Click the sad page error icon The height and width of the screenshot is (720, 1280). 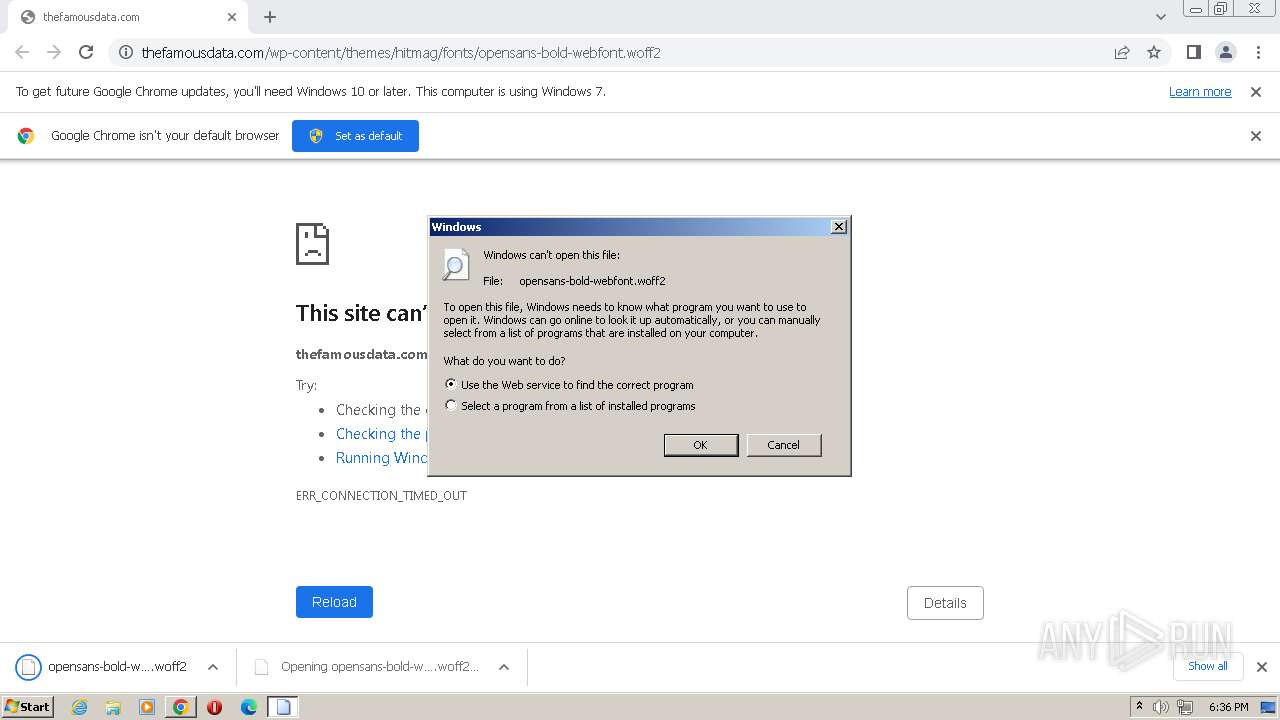(312, 244)
